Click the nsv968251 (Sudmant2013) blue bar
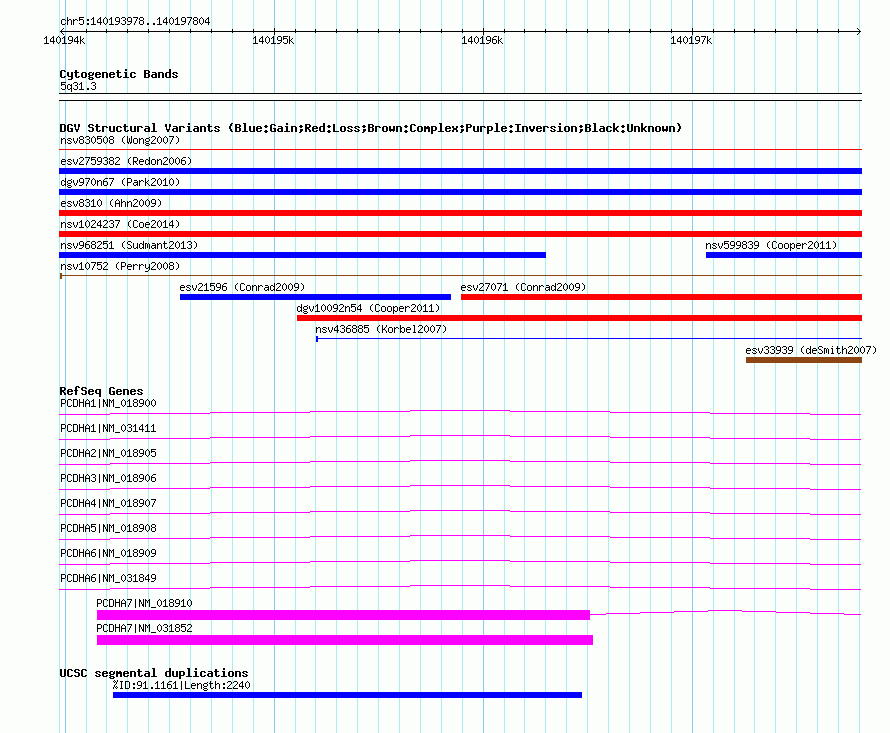 (303, 255)
